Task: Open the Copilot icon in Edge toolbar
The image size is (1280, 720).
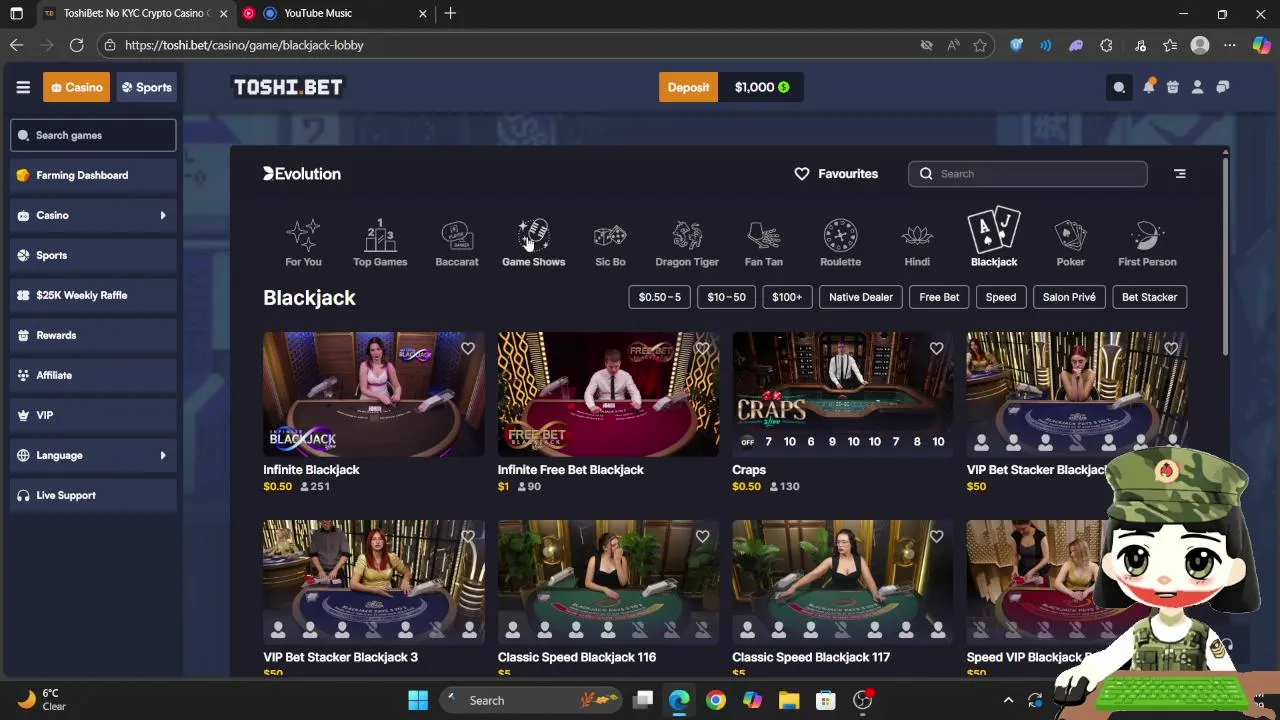Action: [x=1260, y=45]
